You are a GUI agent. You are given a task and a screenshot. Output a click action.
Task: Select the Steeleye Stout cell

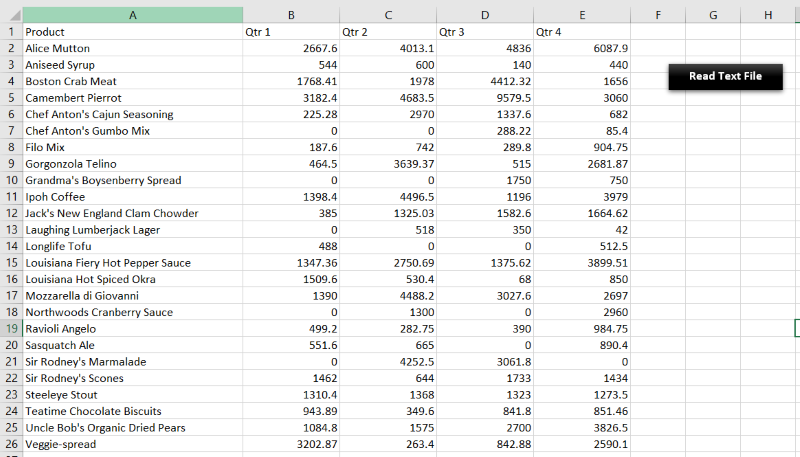pos(133,395)
